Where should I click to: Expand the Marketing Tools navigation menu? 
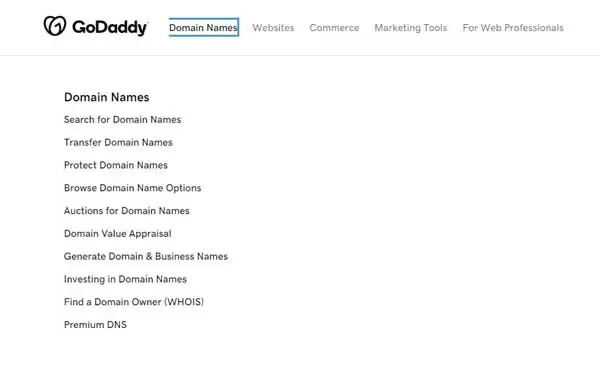click(411, 28)
